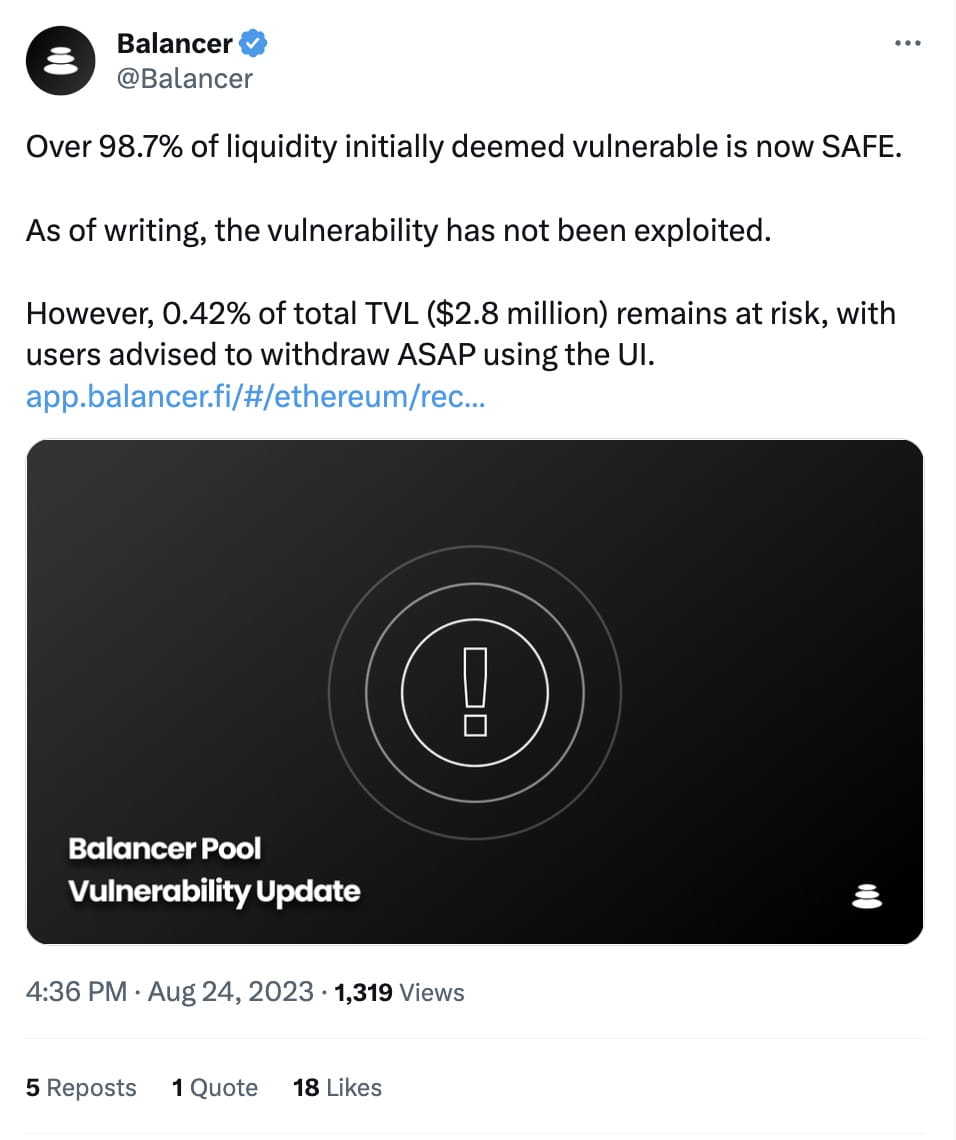The image size is (956, 1140).
Task: Click the 5 Reposts count
Action: pos(81,1087)
